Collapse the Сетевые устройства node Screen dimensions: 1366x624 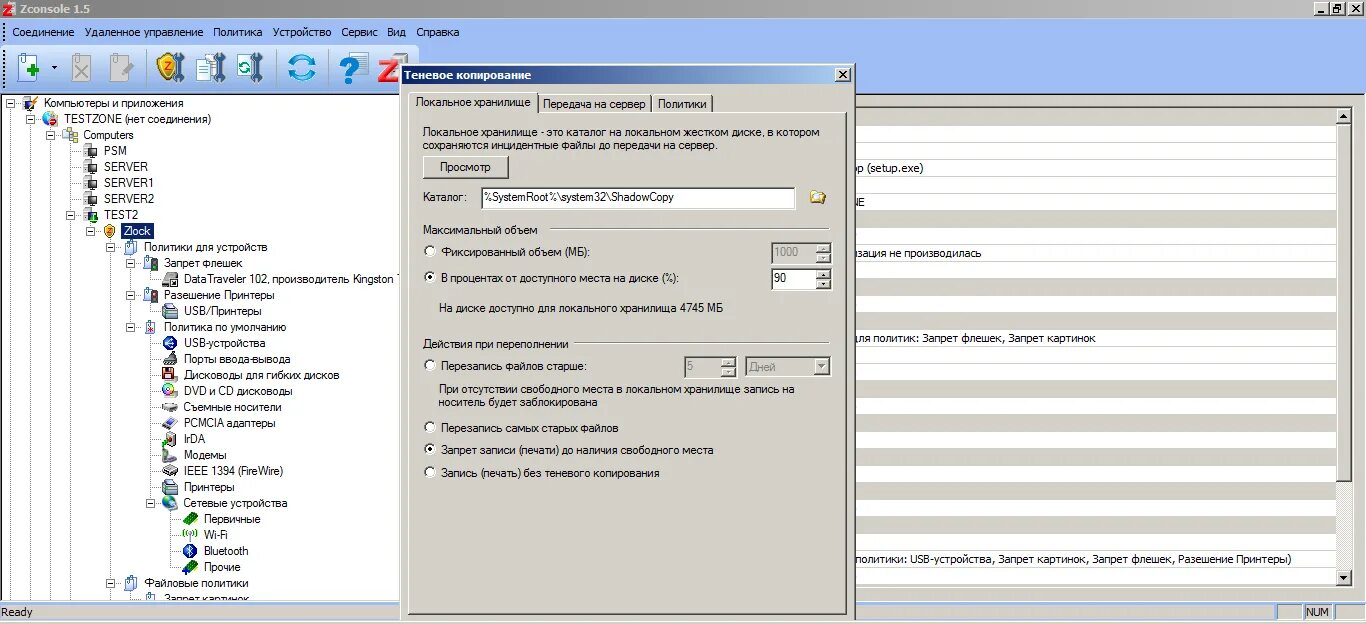[x=151, y=503]
